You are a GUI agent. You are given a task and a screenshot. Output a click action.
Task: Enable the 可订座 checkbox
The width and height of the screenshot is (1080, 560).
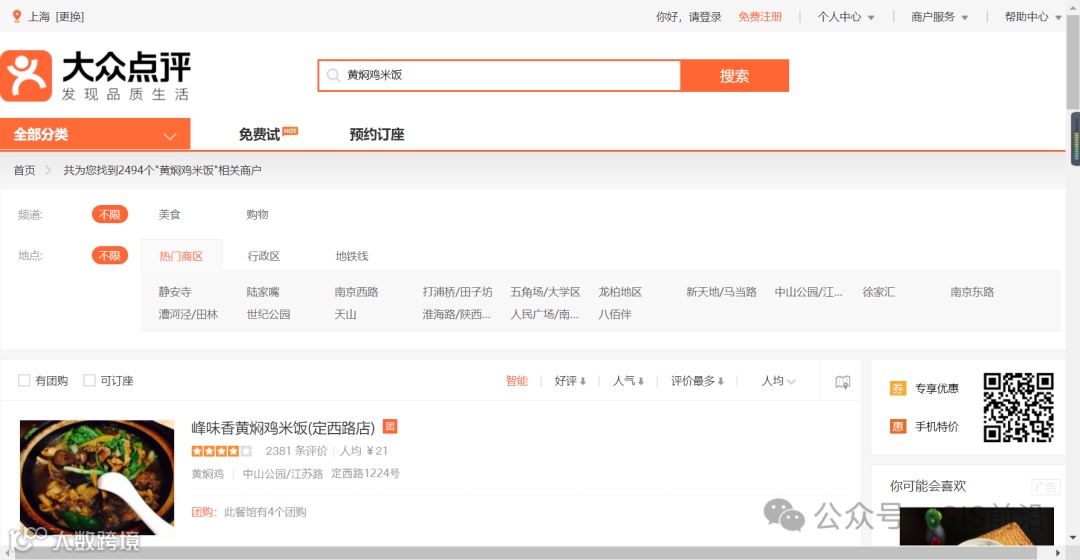89,380
